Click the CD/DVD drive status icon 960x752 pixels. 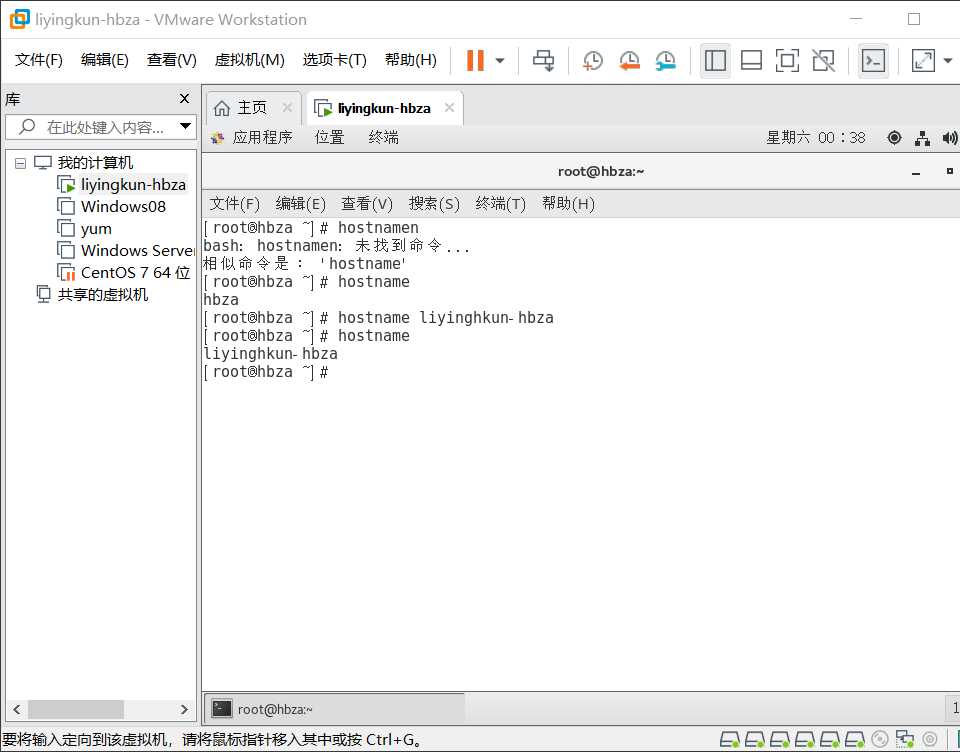(880, 740)
